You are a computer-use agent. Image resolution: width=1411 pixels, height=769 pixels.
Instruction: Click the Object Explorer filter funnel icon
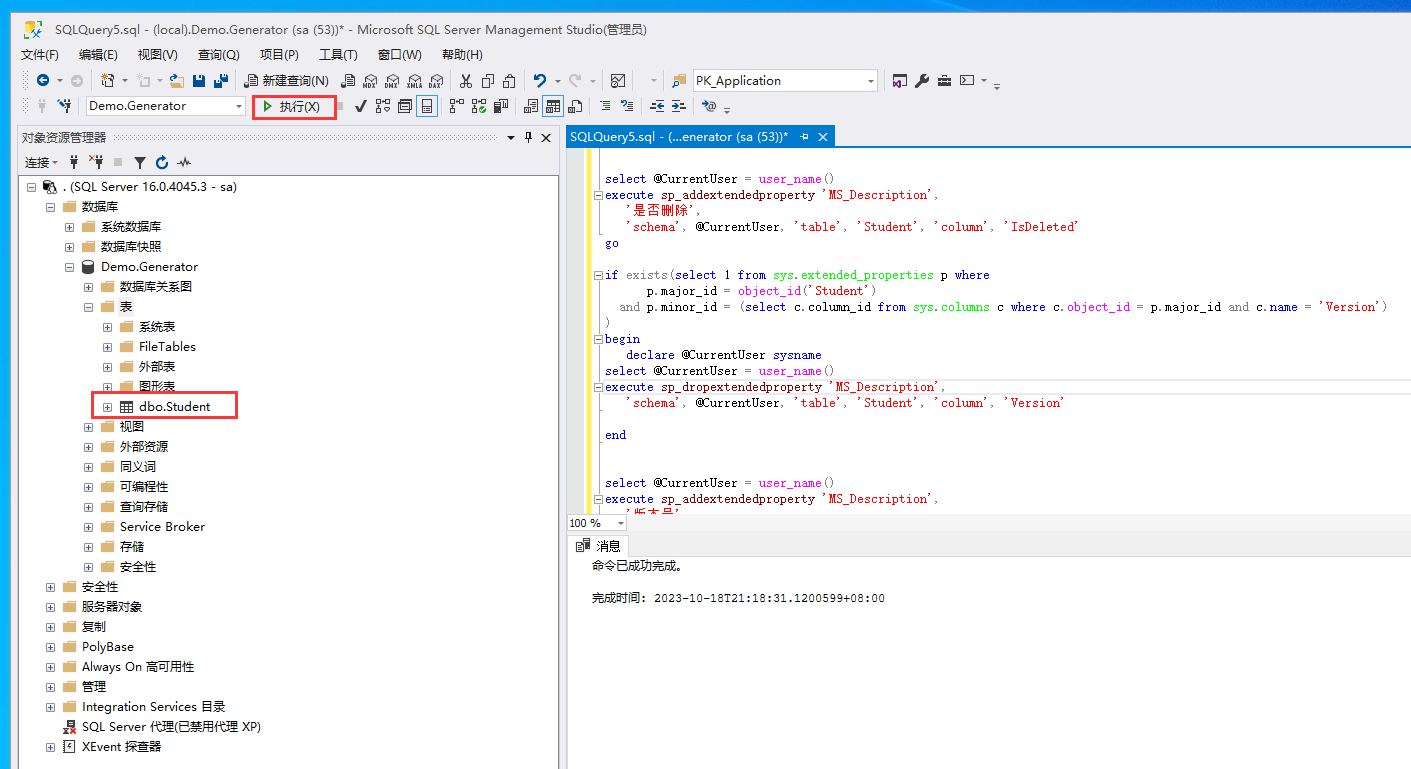[140, 162]
